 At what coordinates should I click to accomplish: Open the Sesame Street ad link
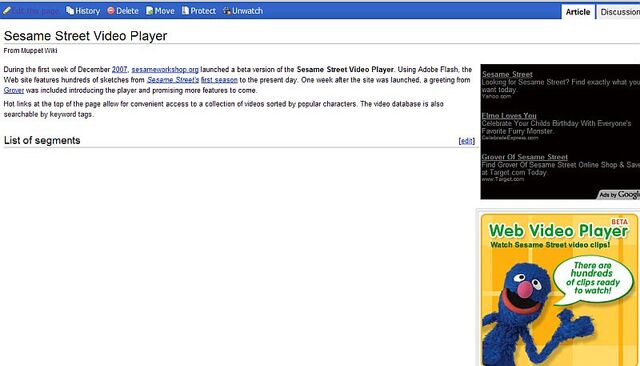tap(507, 74)
